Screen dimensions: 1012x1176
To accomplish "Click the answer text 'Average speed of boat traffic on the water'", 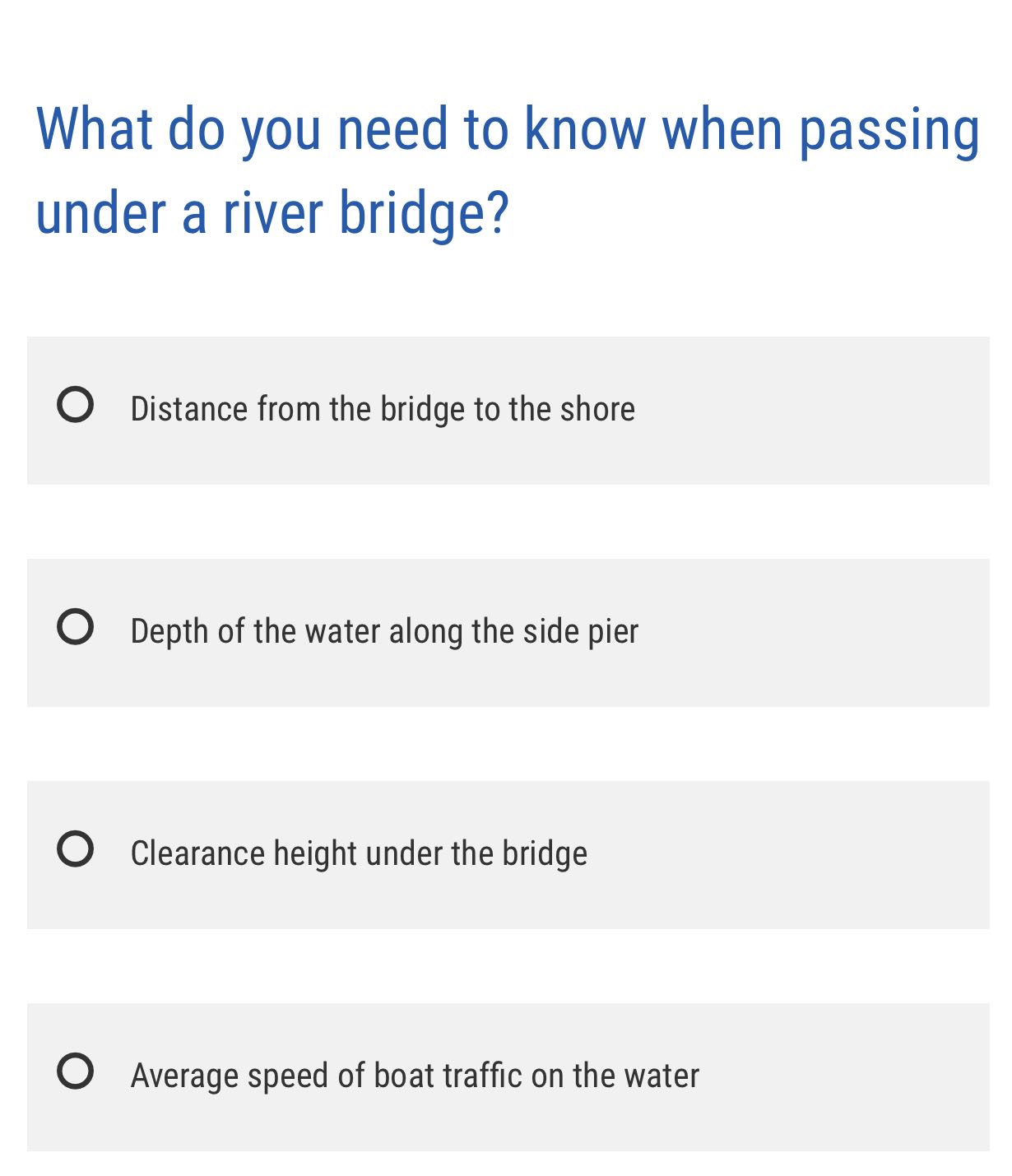I will [415, 1074].
